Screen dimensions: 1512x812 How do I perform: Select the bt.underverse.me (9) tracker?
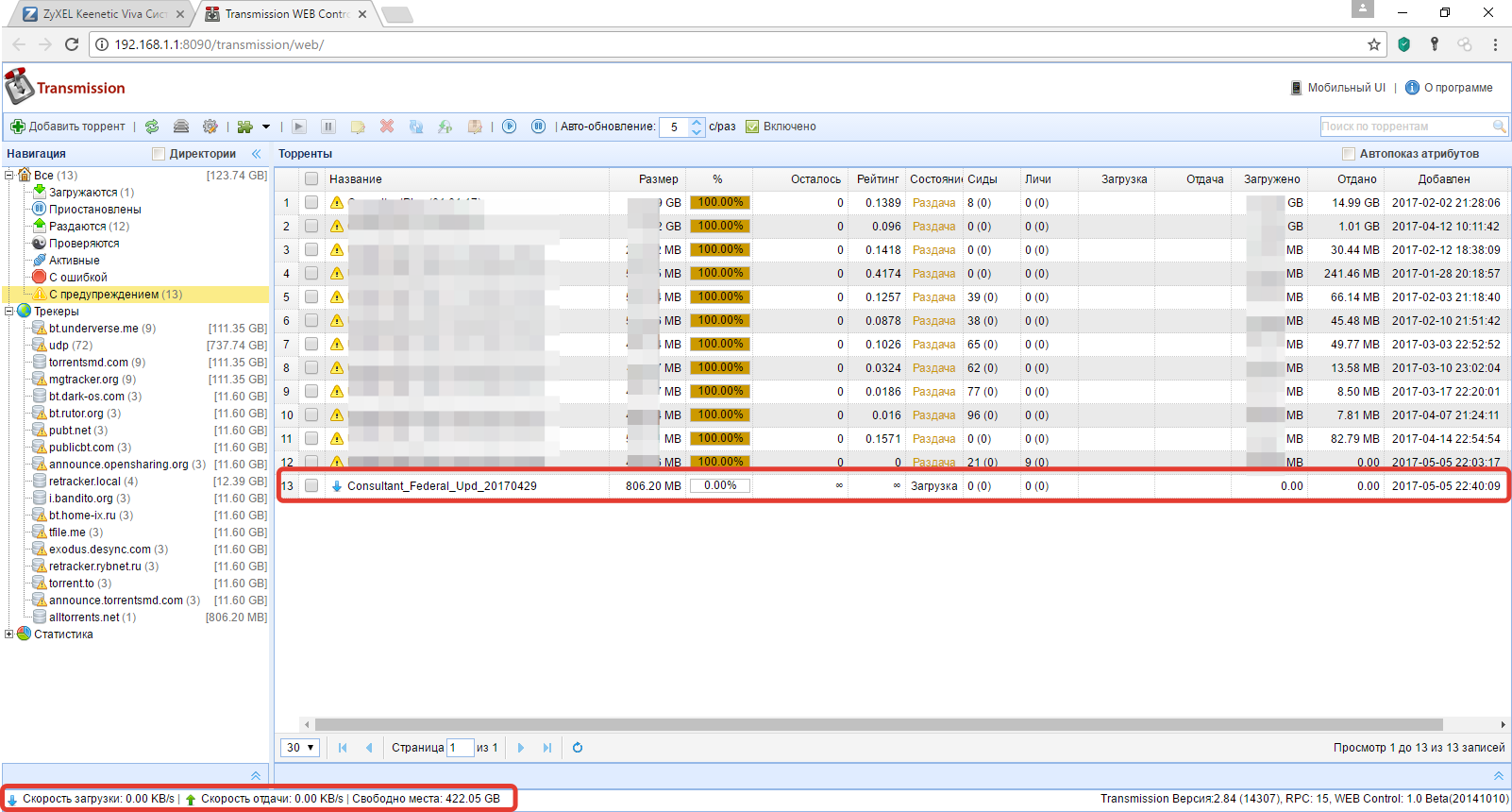pyautogui.click(x=103, y=328)
